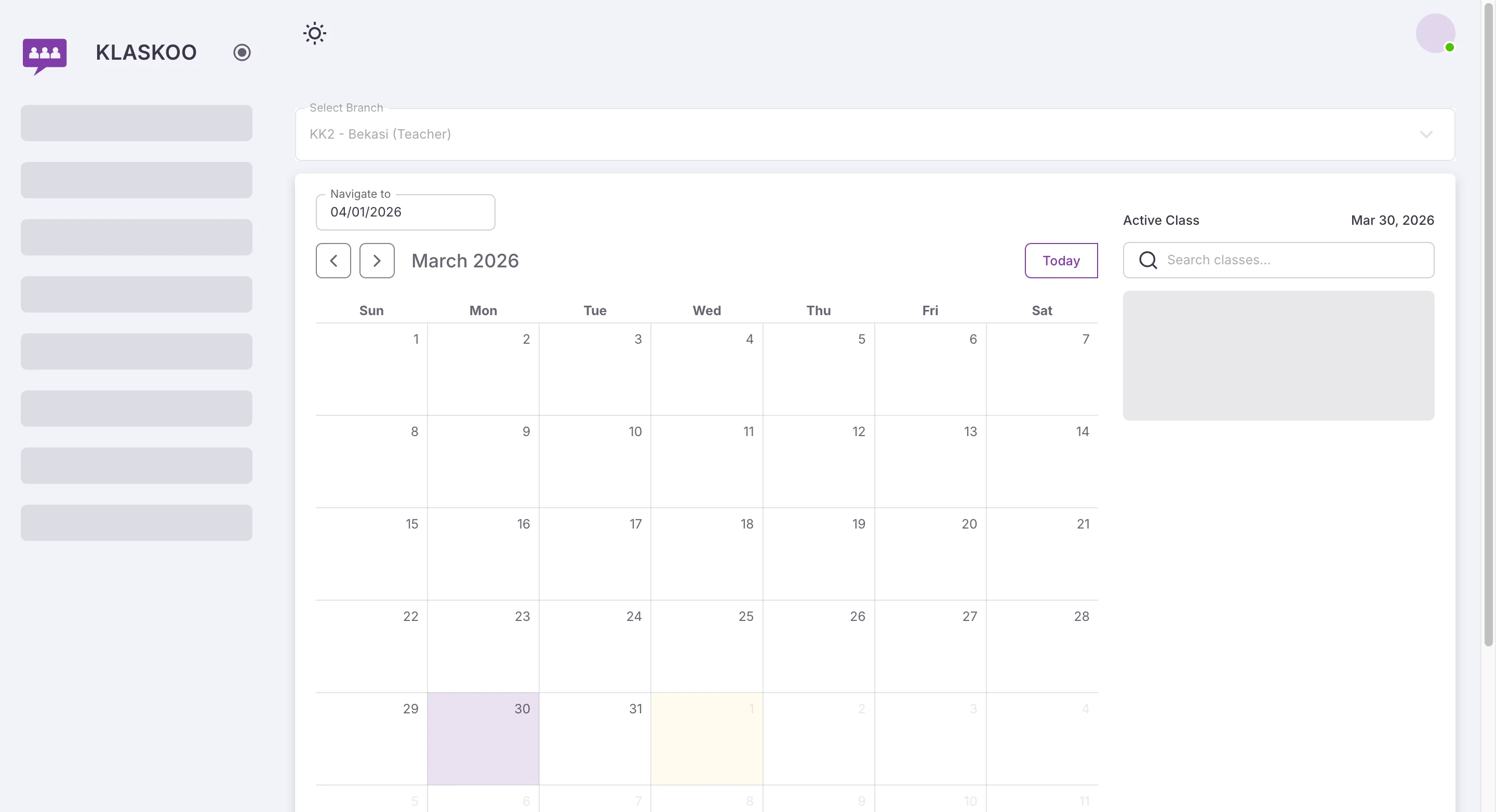Image resolution: width=1496 pixels, height=812 pixels.
Task: Select Wednesday April 1 on the calendar
Action: (707, 738)
